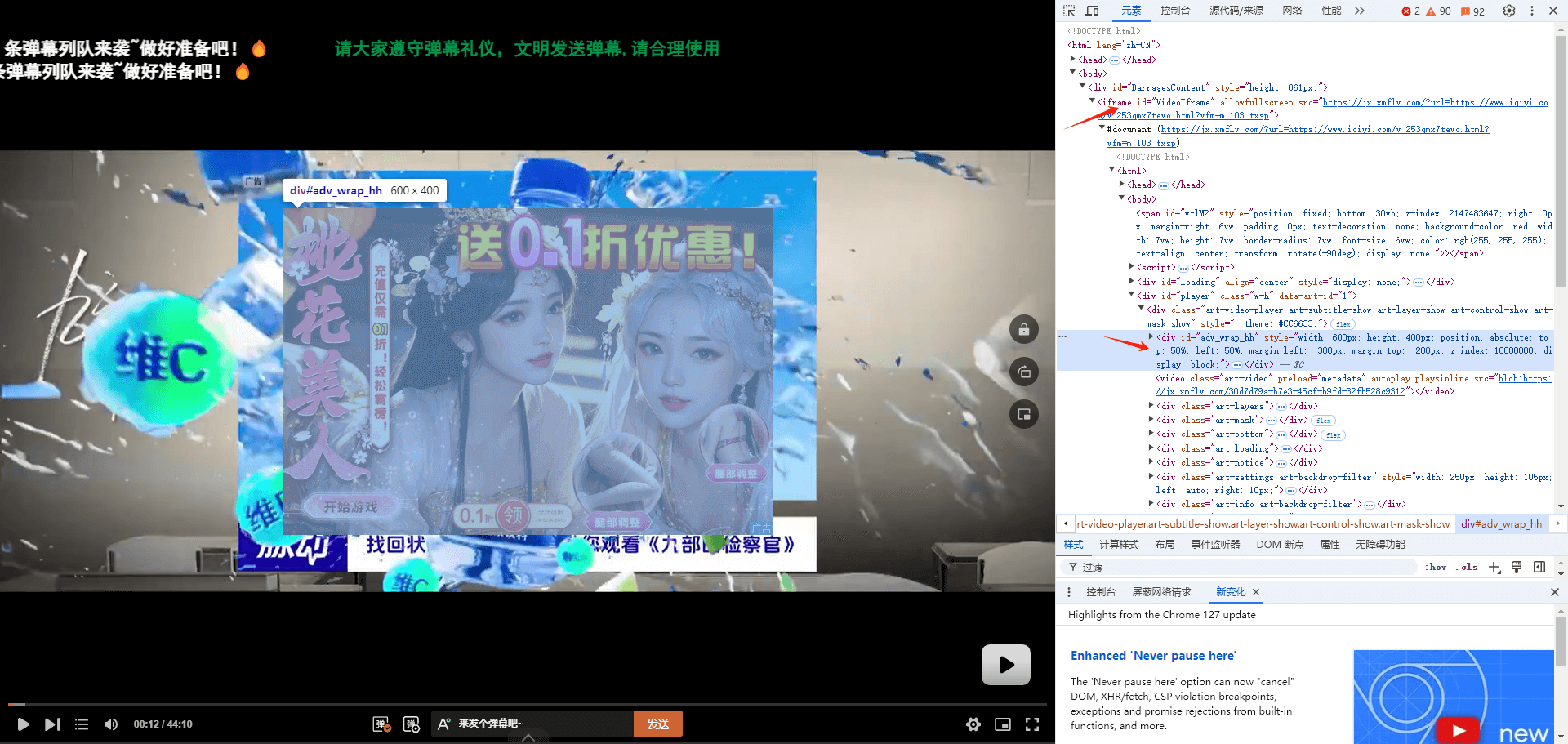Seek on the video progress bar
The image size is (1568, 744).
click(x=528, y=704)
